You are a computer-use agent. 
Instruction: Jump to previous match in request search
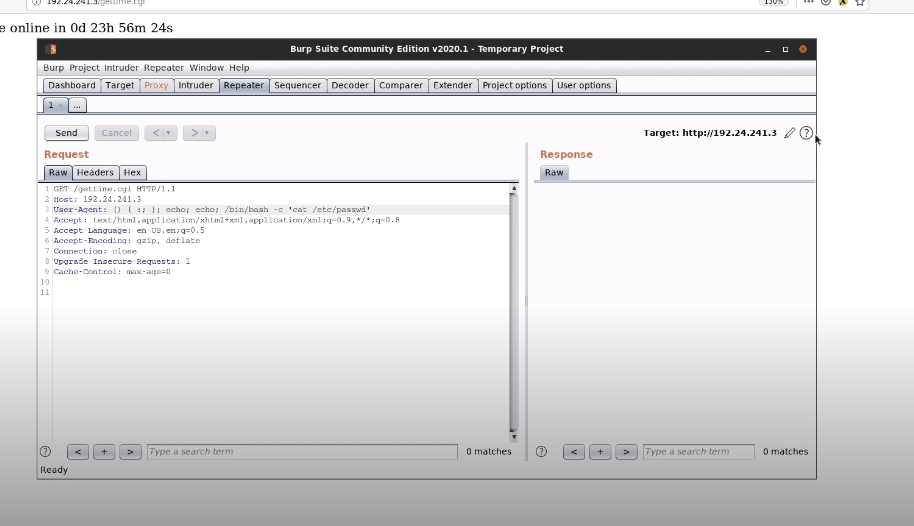click(x=78, y=452)
